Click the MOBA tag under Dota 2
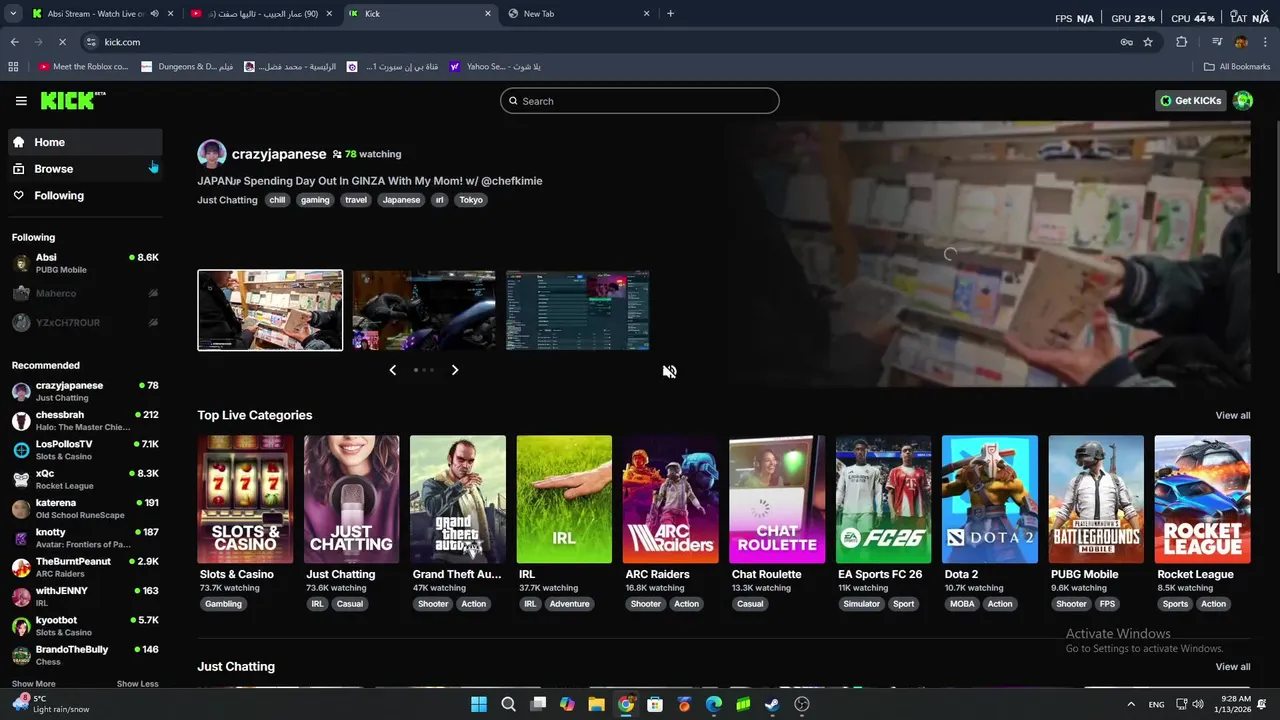Image resolution: width=1280 pixels, height=720 pixels. point(962,604)
